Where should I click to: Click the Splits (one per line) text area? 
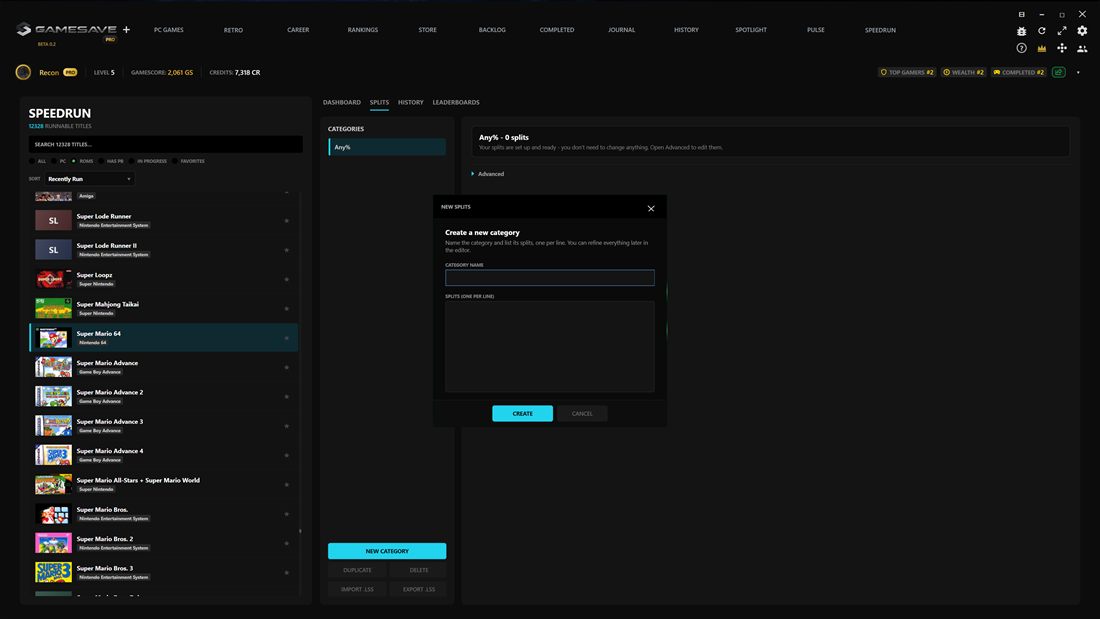pos(549,347)
